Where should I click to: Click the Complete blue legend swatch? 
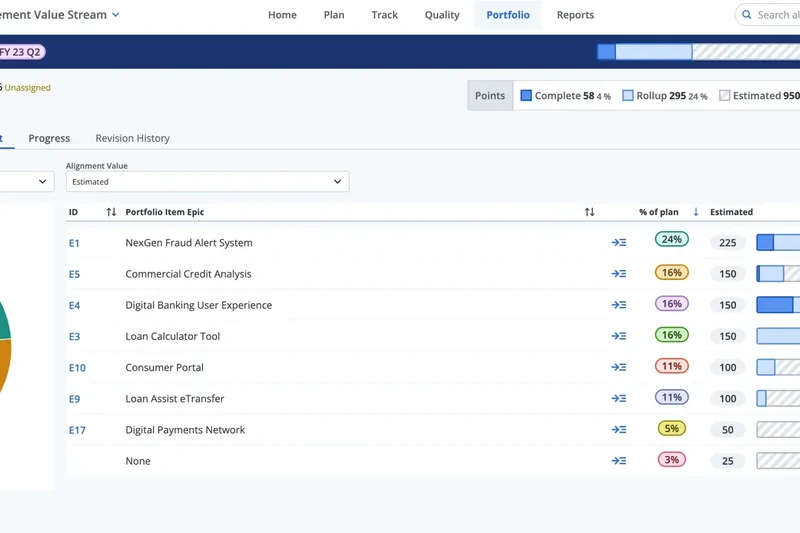pos(526,96)
